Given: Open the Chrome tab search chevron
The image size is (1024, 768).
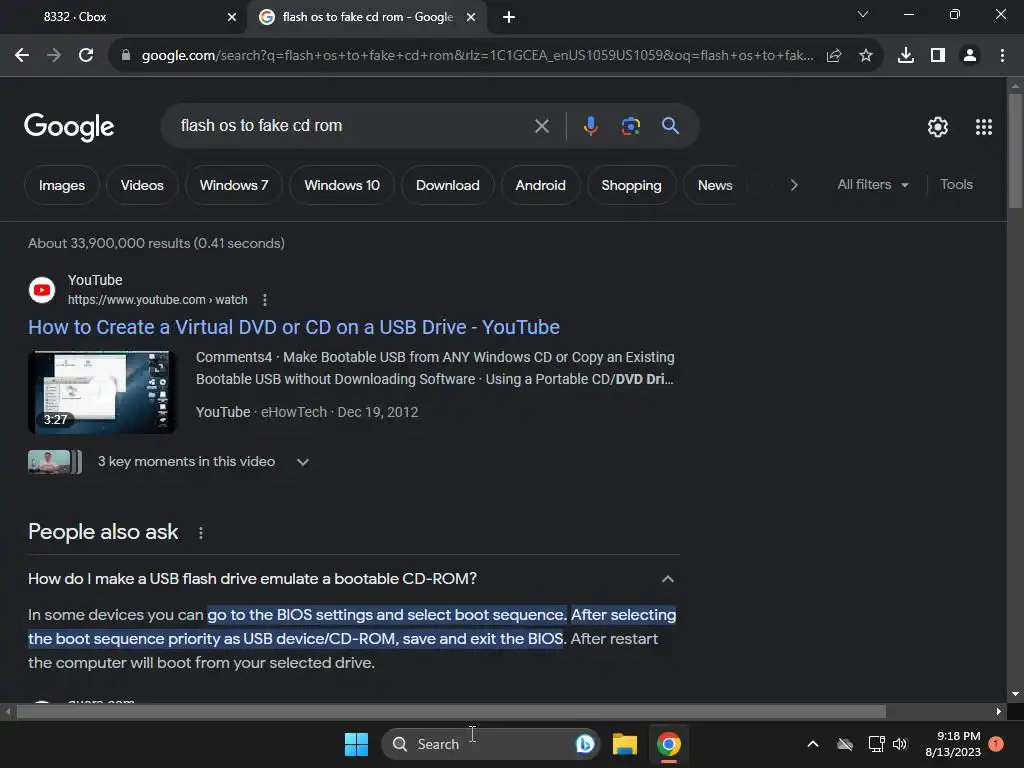Looking at the screenshot, I should tap(863, 14).
